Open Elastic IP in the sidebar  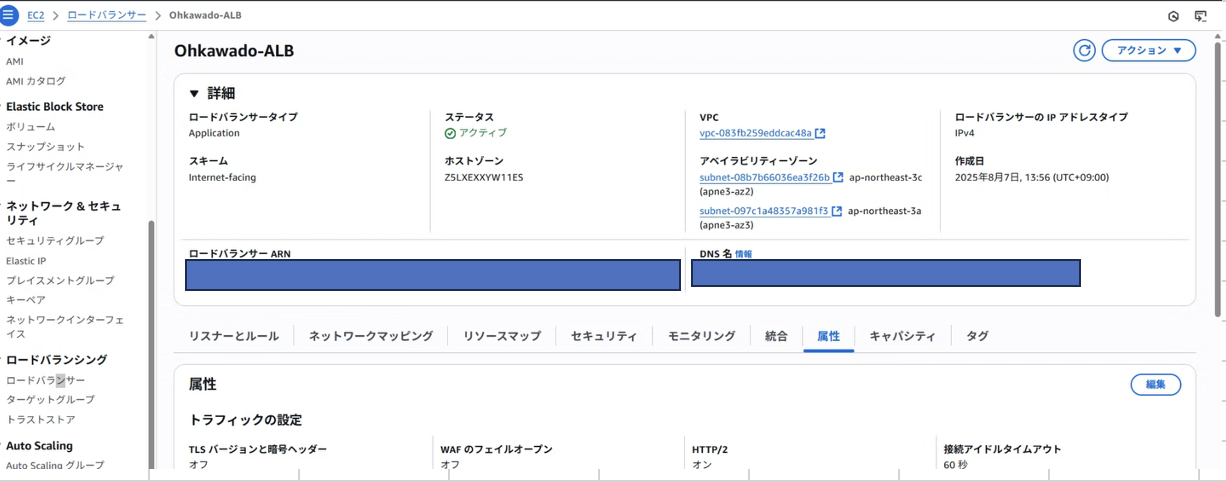pos(26,260)
